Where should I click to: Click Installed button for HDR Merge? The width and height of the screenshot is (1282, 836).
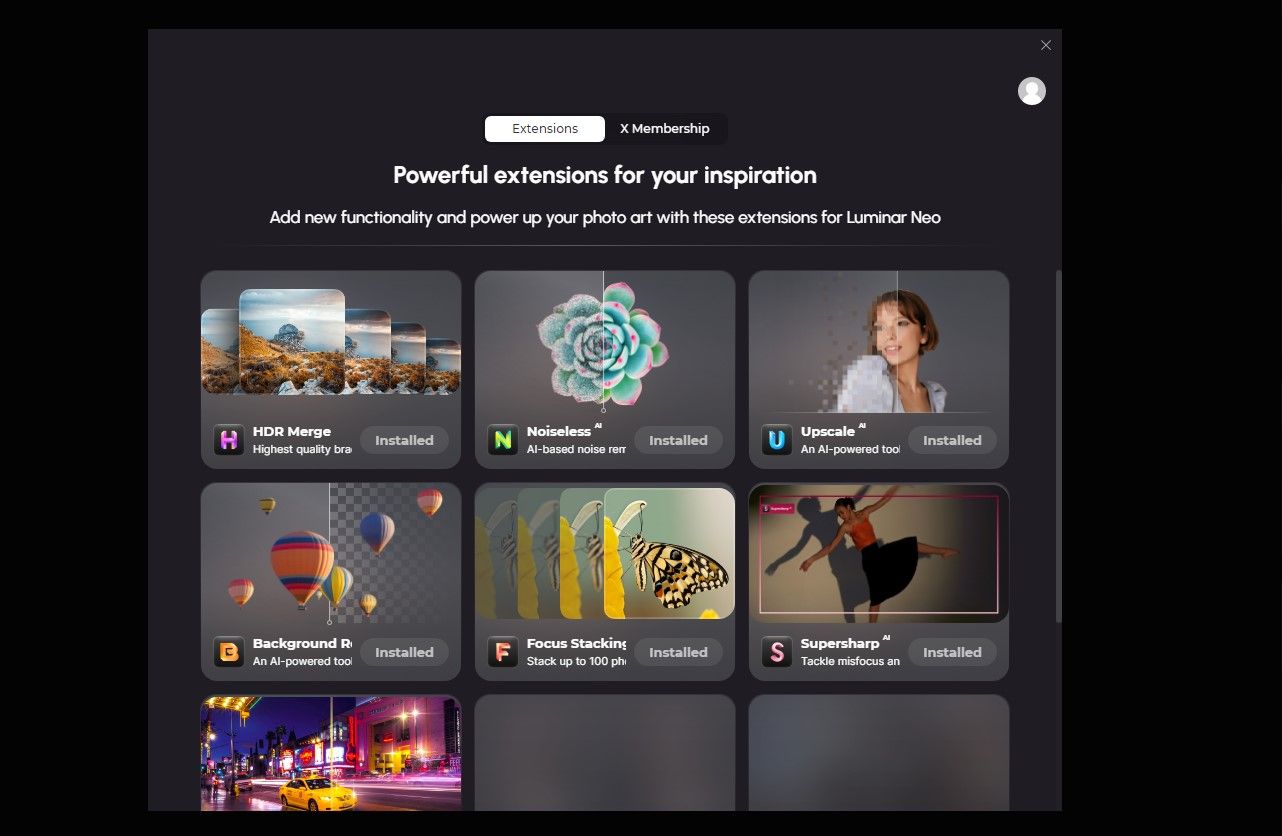(404, 440)
